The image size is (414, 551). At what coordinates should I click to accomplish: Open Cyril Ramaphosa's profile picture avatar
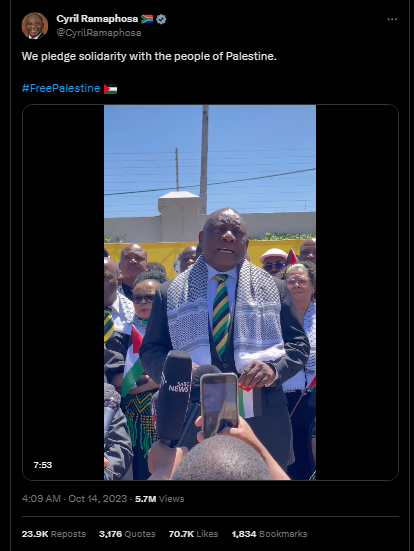click(x=34, y=26)
